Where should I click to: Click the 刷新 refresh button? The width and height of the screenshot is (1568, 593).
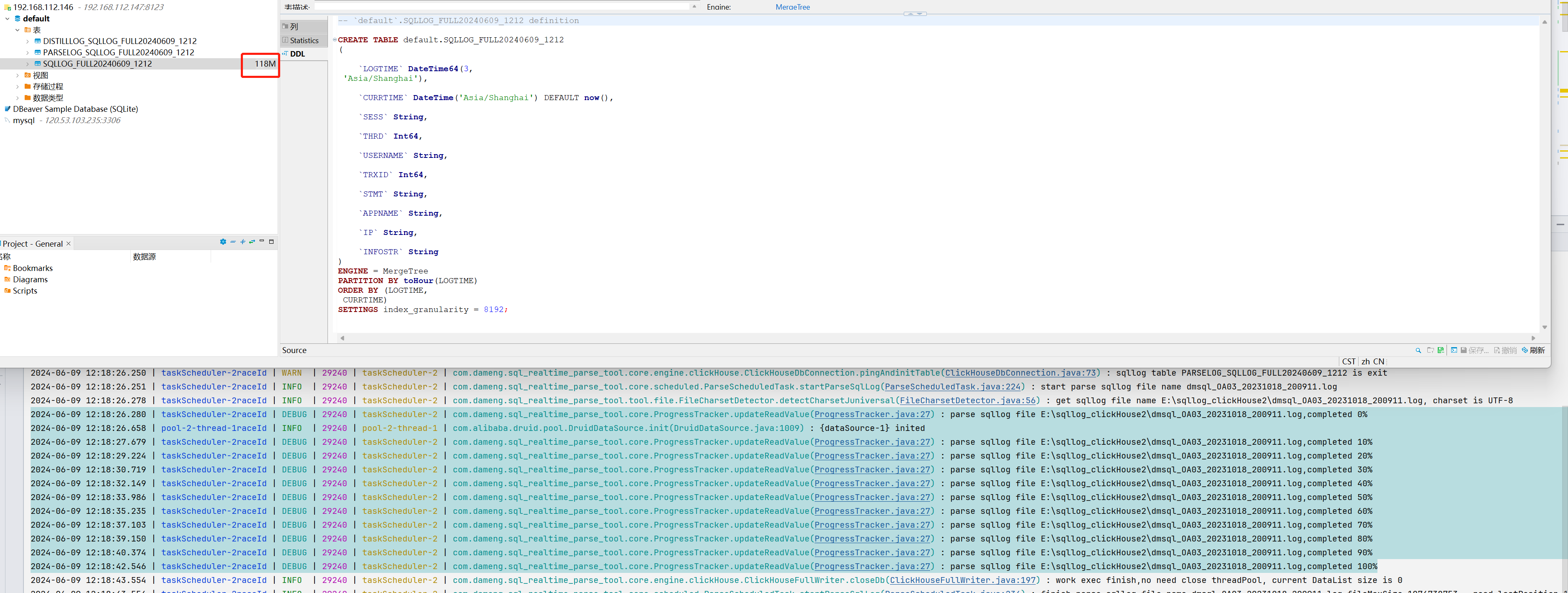[x=1533, y=350]
